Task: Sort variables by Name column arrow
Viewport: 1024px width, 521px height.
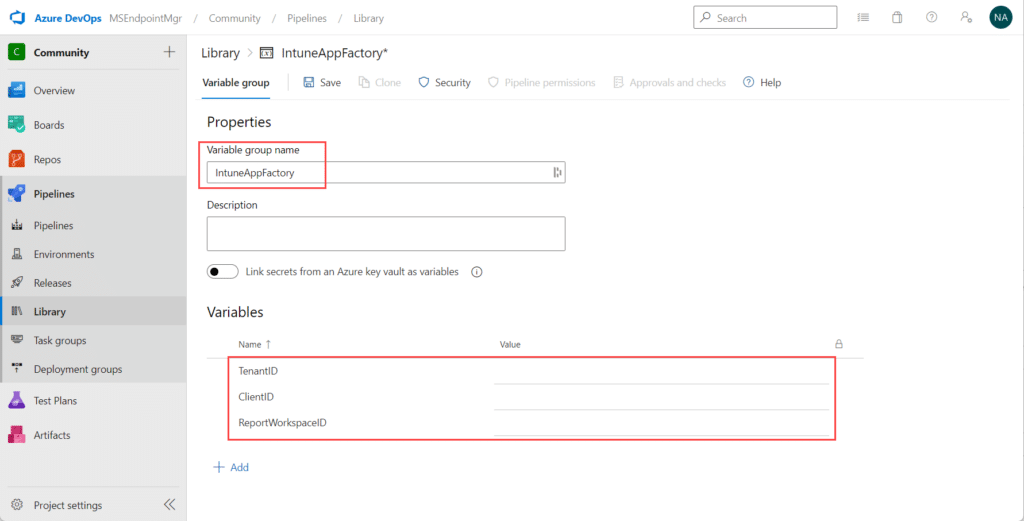Action: point(268,344)
